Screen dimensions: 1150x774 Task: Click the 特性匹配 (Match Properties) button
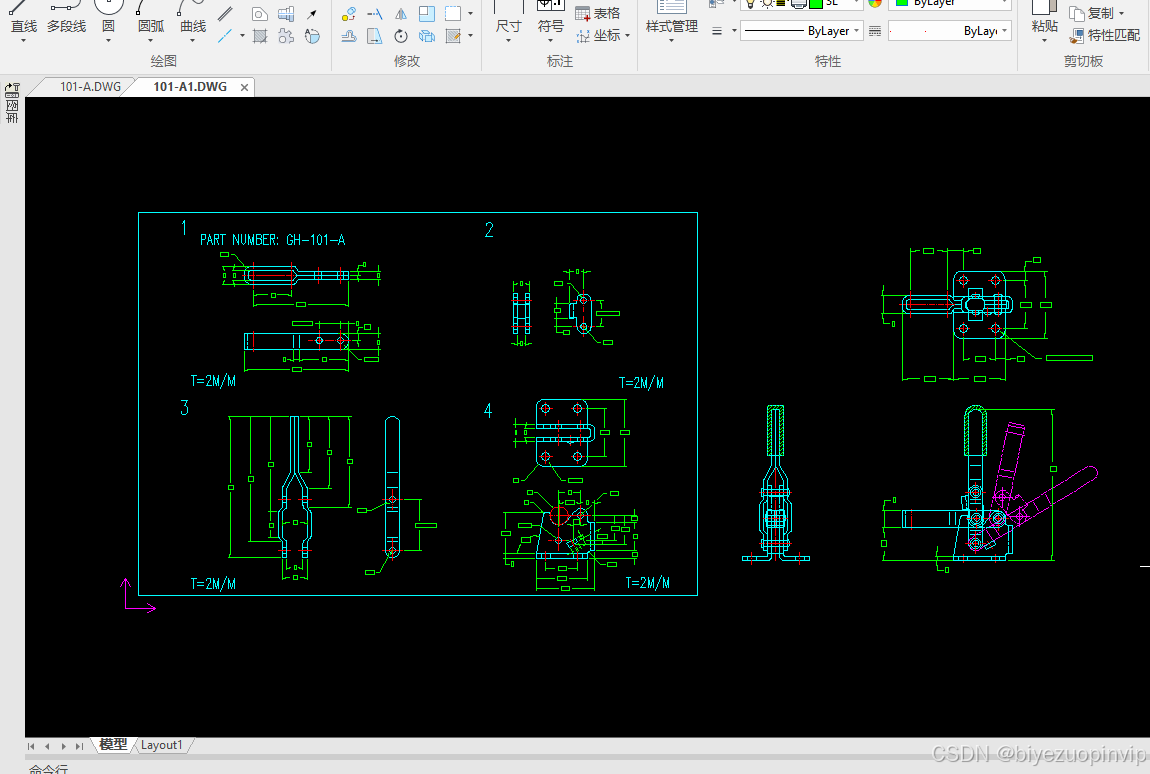coord(1105,35)
